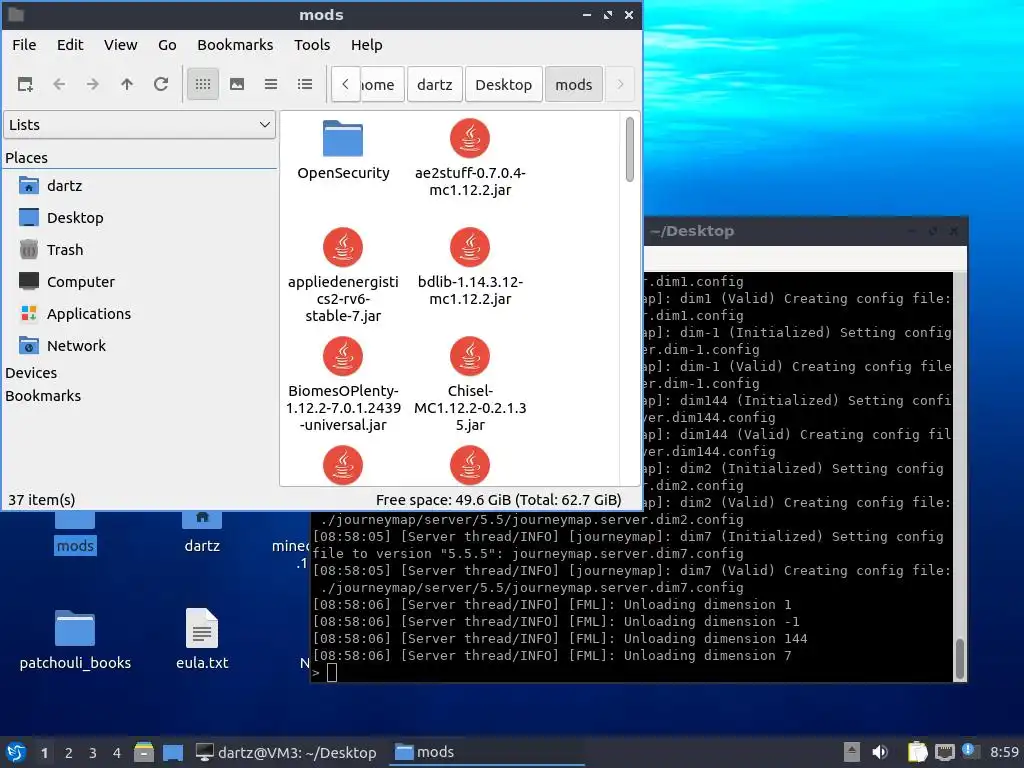Open the Lists side pane dropdown

click(x=139, y=125)
